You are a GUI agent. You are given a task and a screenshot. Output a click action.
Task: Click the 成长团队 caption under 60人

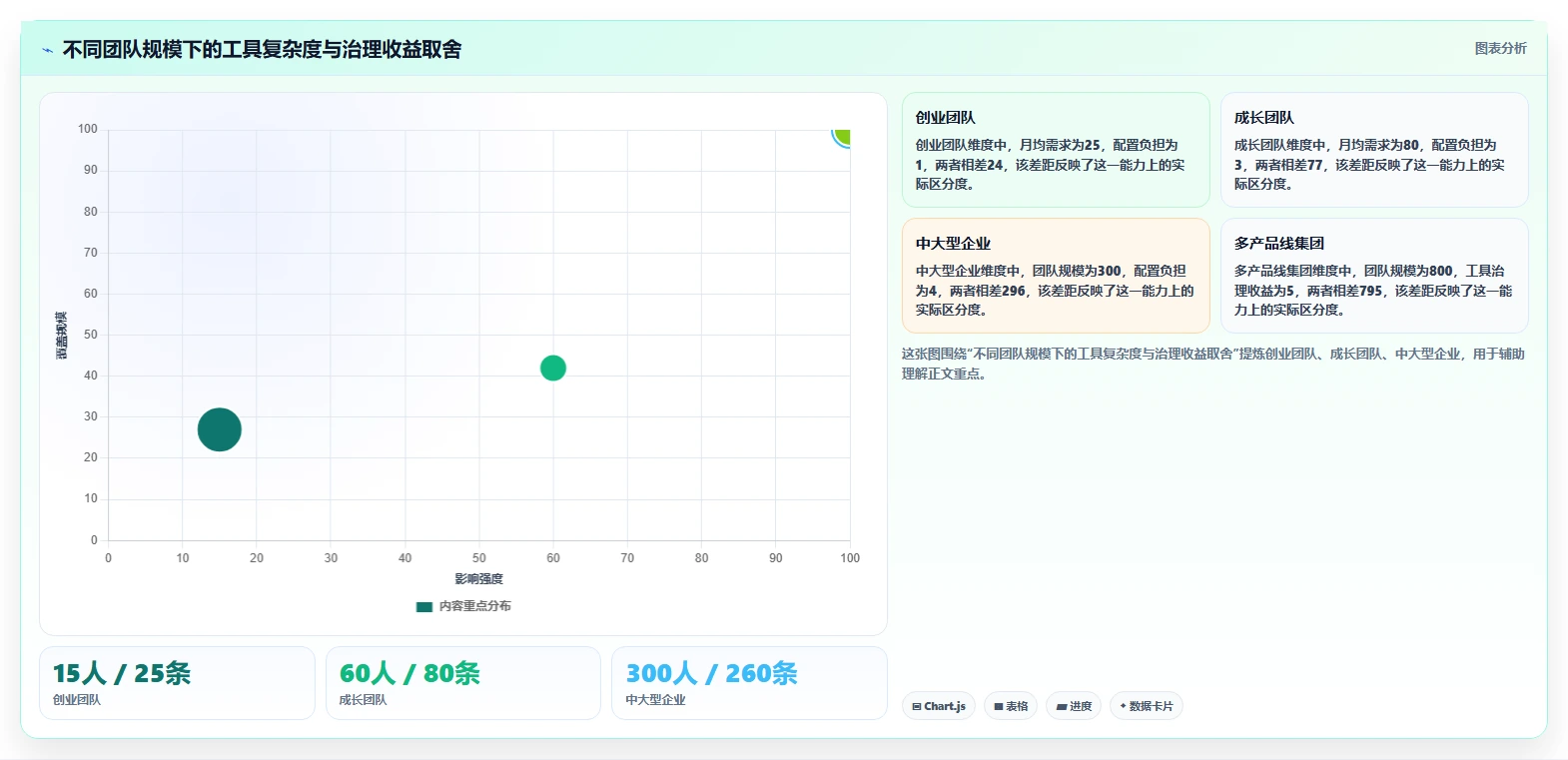click(363, 700)
